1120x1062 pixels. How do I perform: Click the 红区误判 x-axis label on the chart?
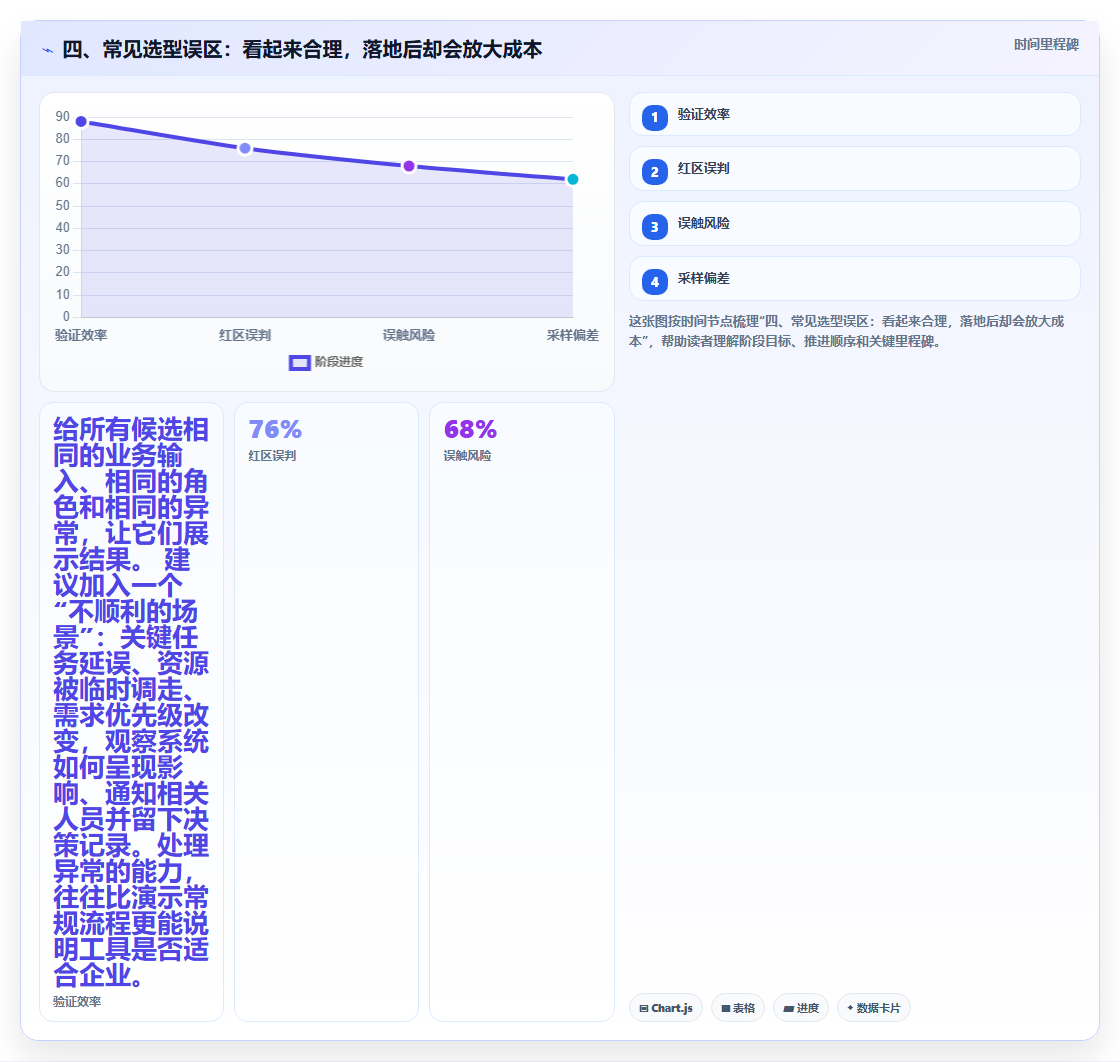pyautogui.click(x=245, y=335)
